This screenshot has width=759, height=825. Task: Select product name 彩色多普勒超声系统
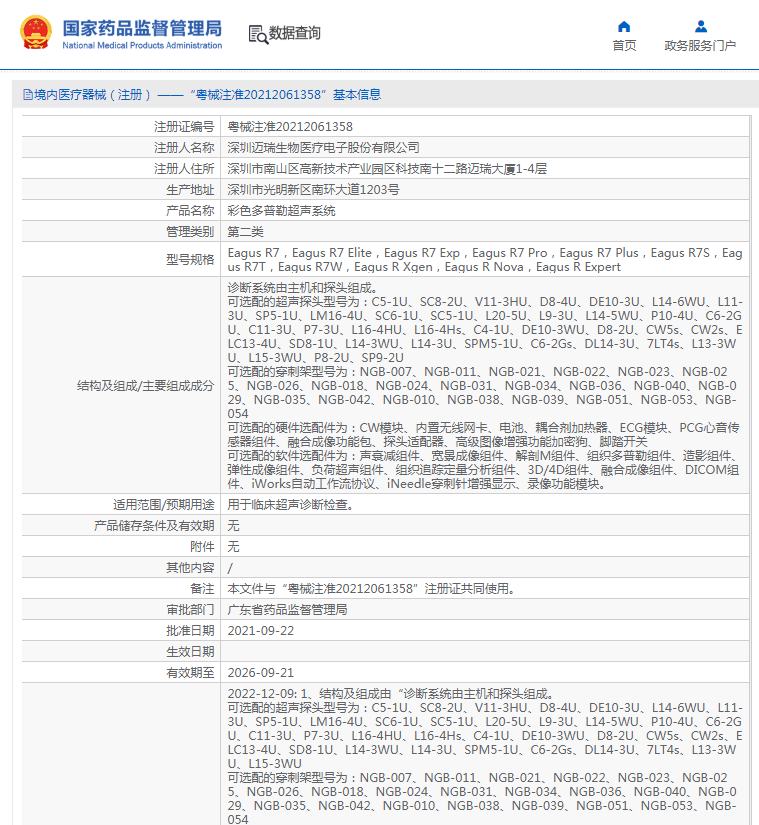pyautogui.click(x=281, y=211)
